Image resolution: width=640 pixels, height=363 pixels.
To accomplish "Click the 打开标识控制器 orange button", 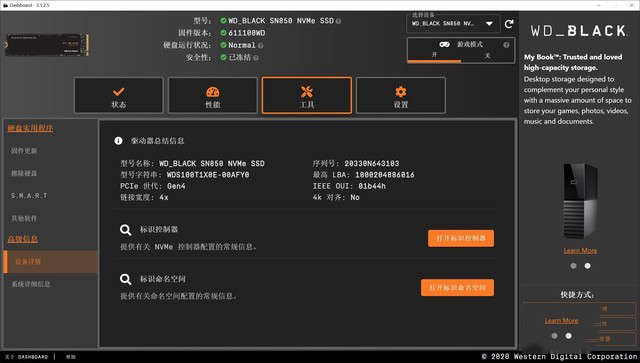I will coord(461,238).
